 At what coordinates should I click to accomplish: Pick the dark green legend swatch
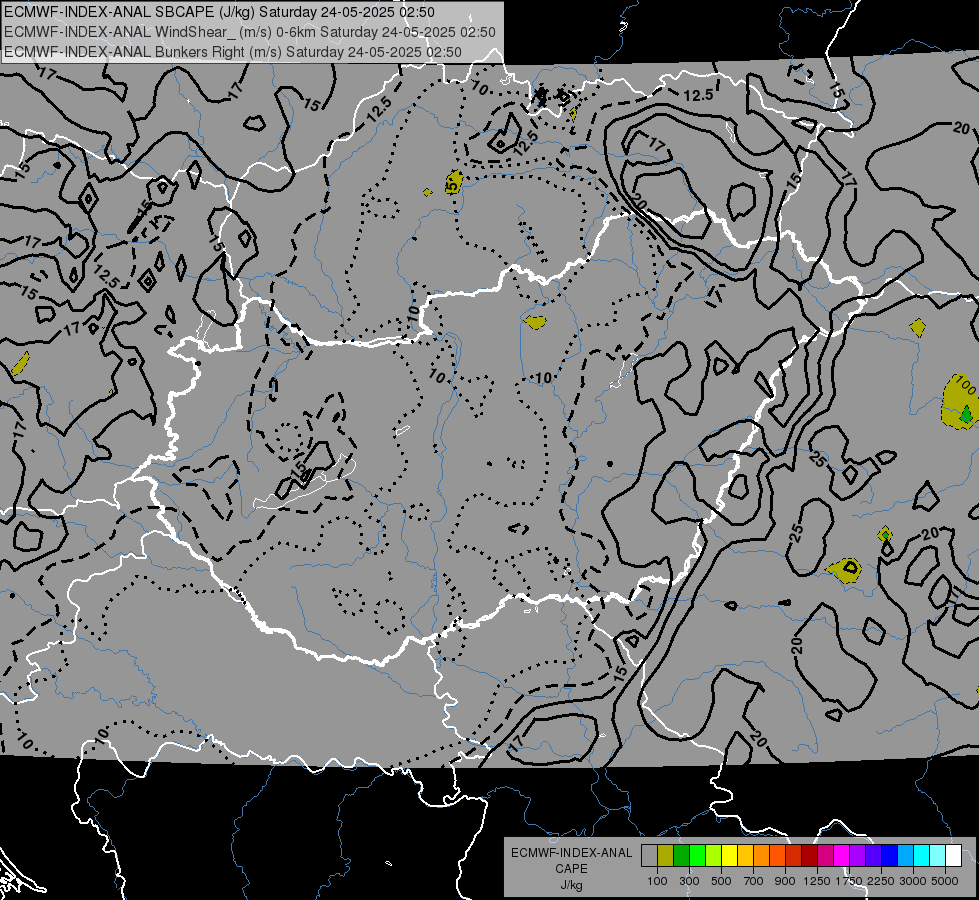click(x=682, y=856)
